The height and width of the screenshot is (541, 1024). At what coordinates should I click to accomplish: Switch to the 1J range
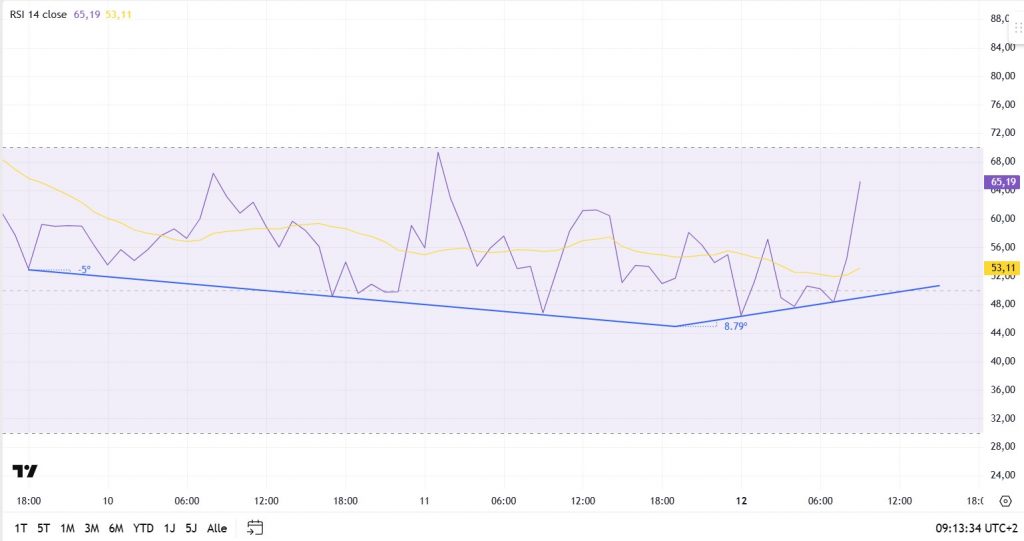[169, 528]
